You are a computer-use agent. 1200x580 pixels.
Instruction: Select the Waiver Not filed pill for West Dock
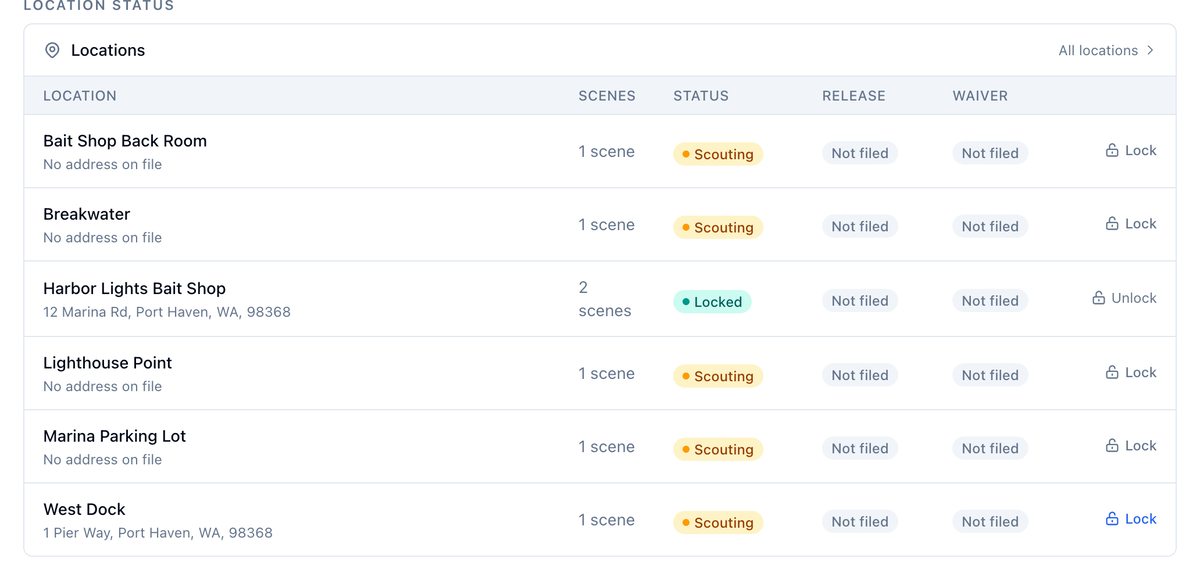click(x=990, y=522)
